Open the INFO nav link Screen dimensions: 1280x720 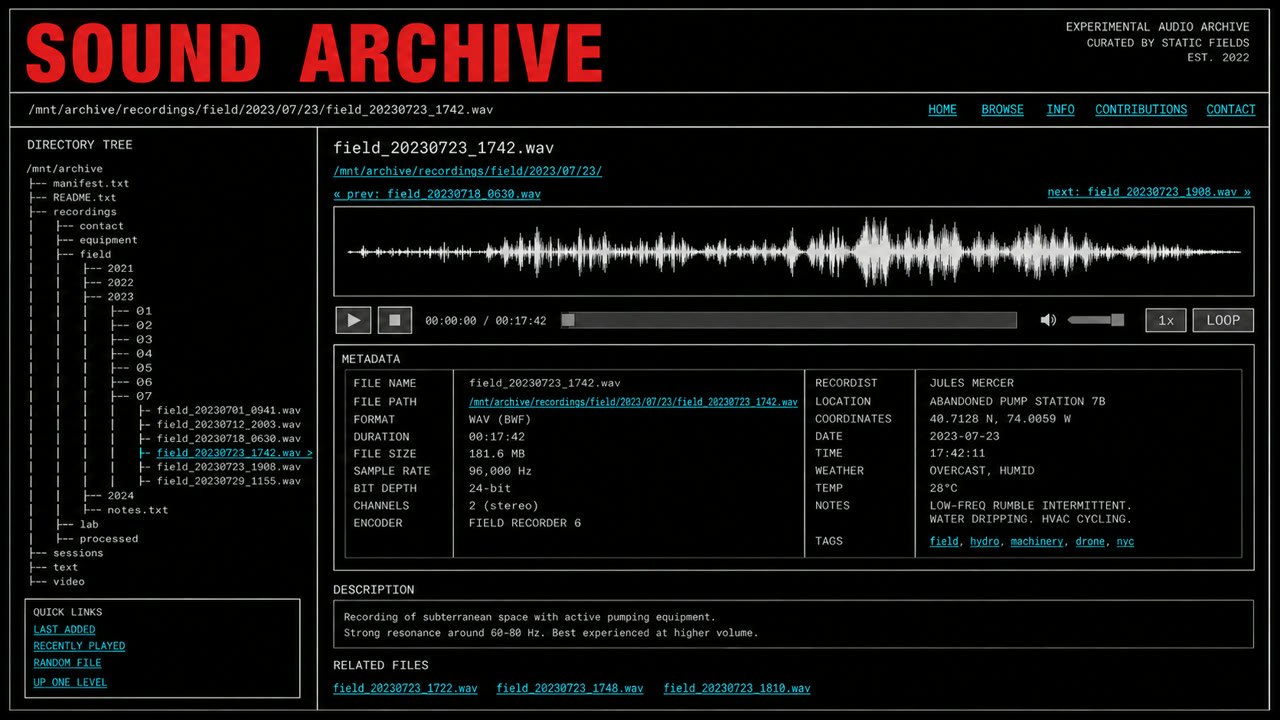click(1061, 110)
